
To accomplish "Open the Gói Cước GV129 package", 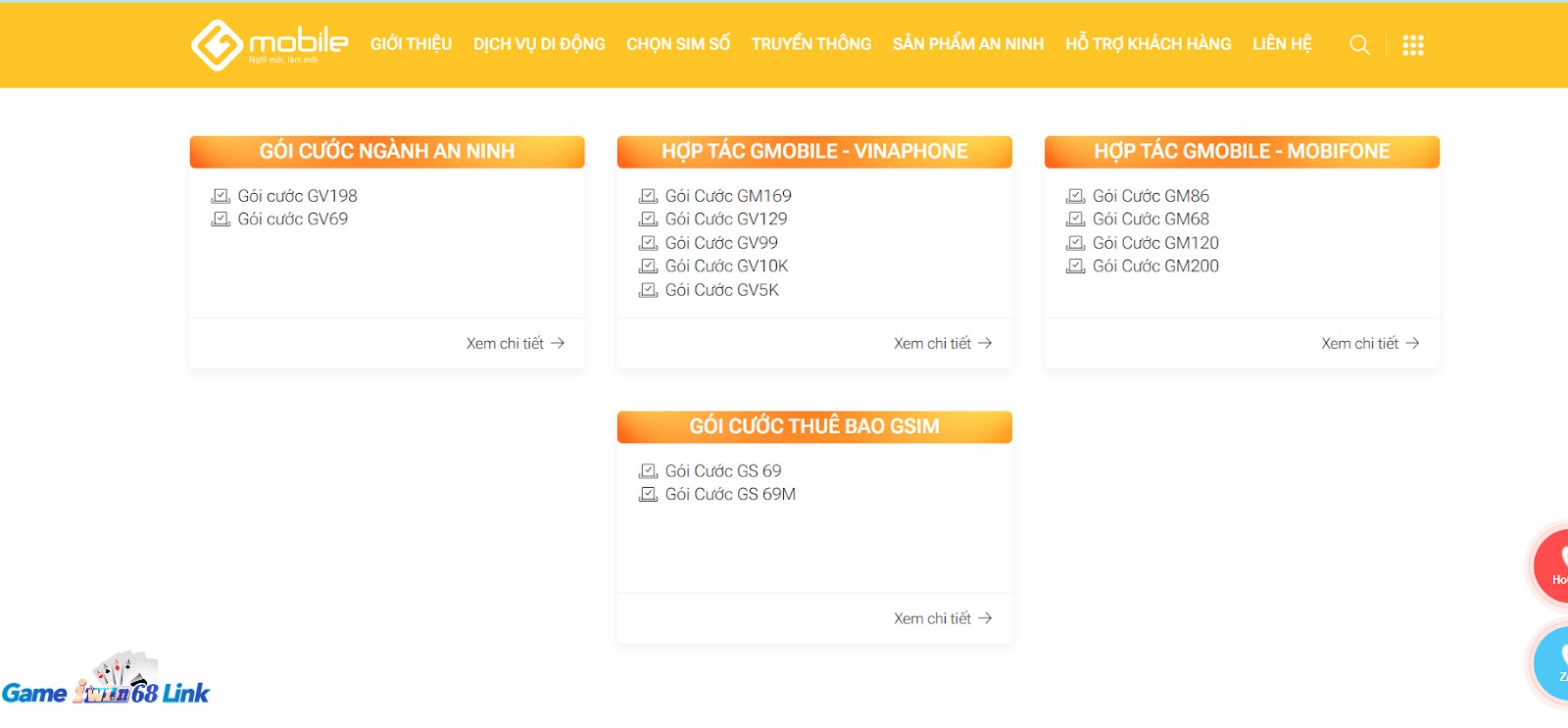I will pos(726,219).
